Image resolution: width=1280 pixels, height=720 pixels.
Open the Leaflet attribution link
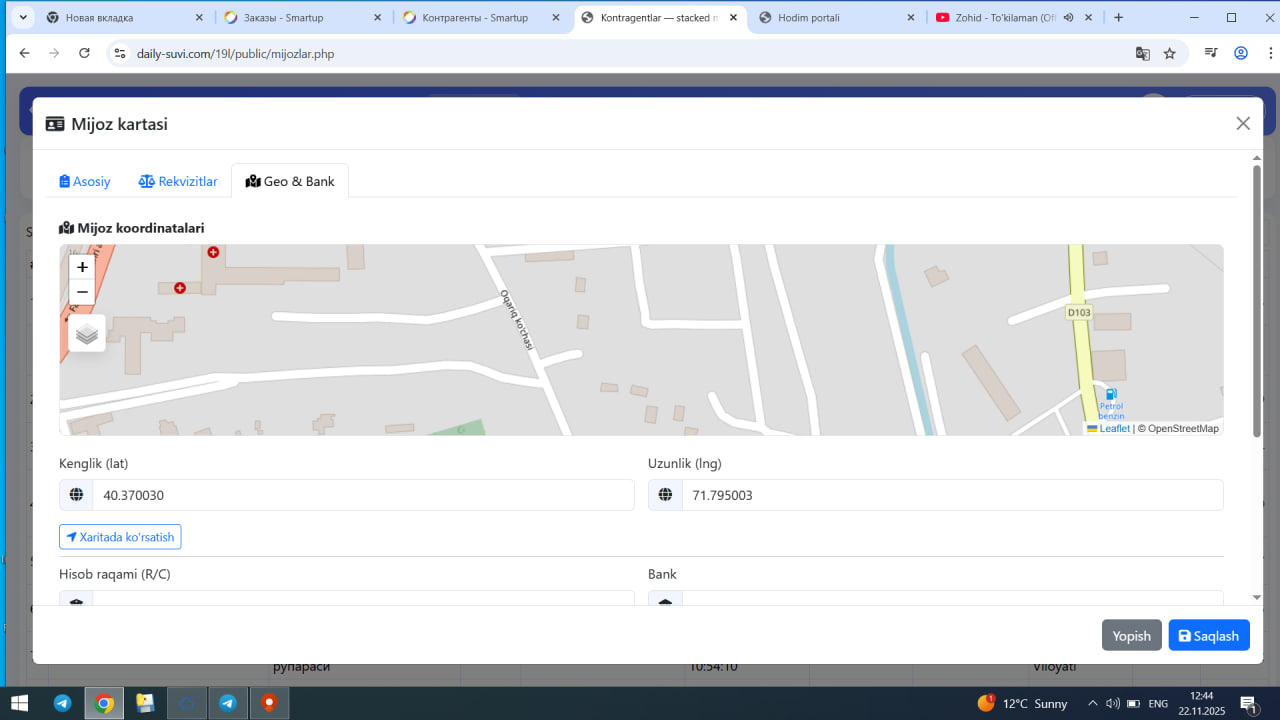pos(1109,428)
